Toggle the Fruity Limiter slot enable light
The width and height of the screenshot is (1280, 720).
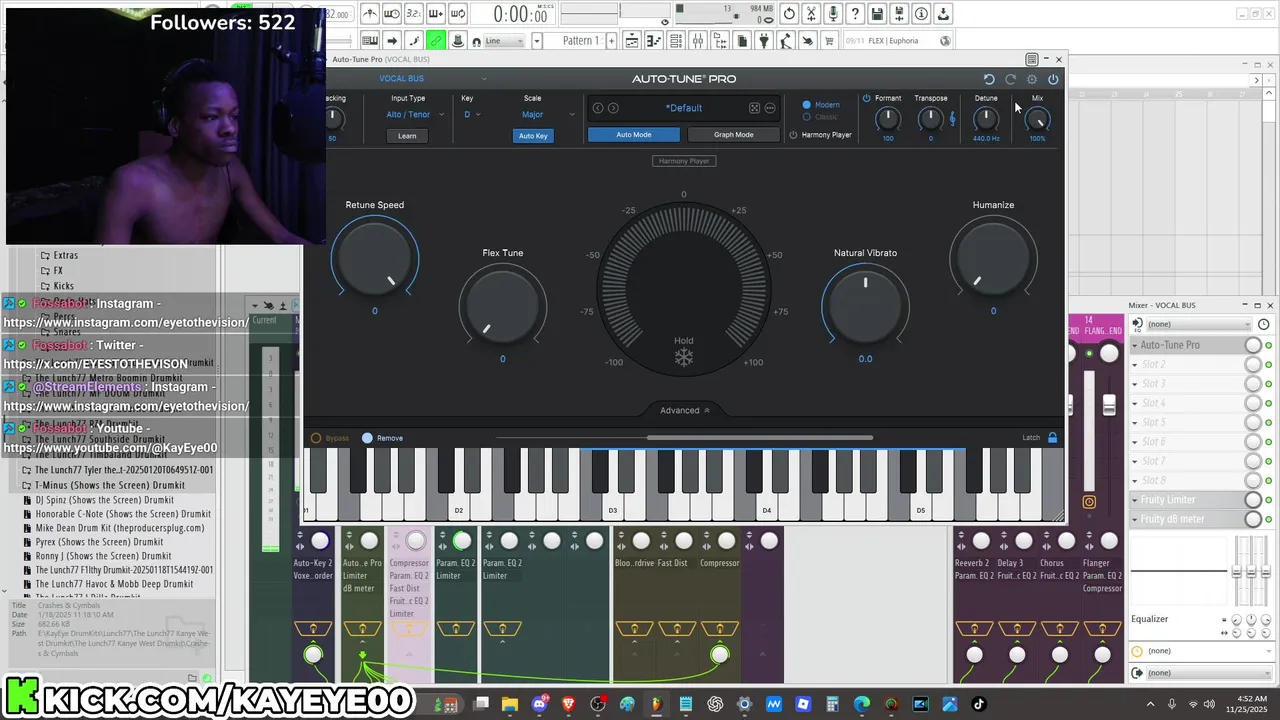coord(1269,500)
